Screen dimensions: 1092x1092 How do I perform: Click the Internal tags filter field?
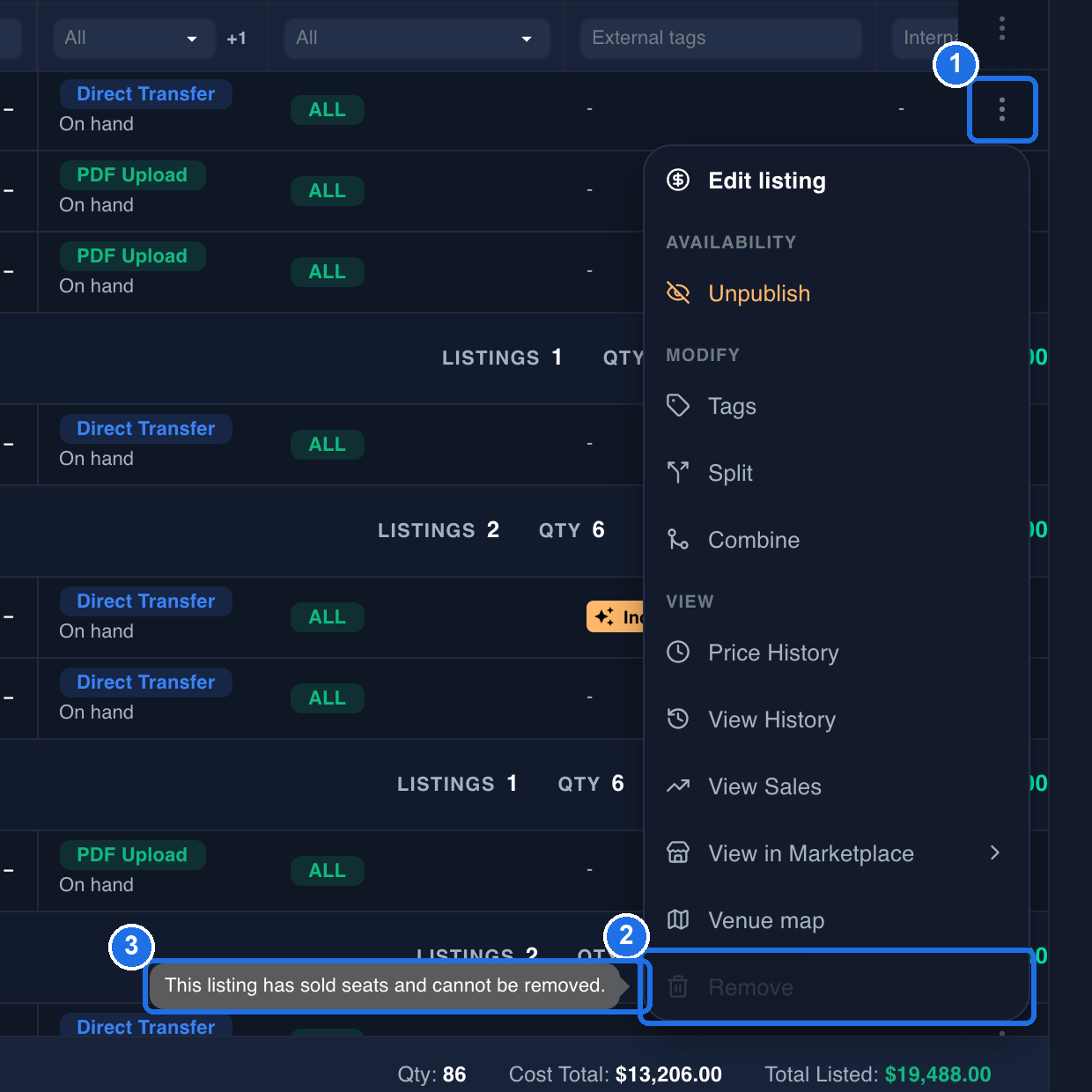pos(925,38)
